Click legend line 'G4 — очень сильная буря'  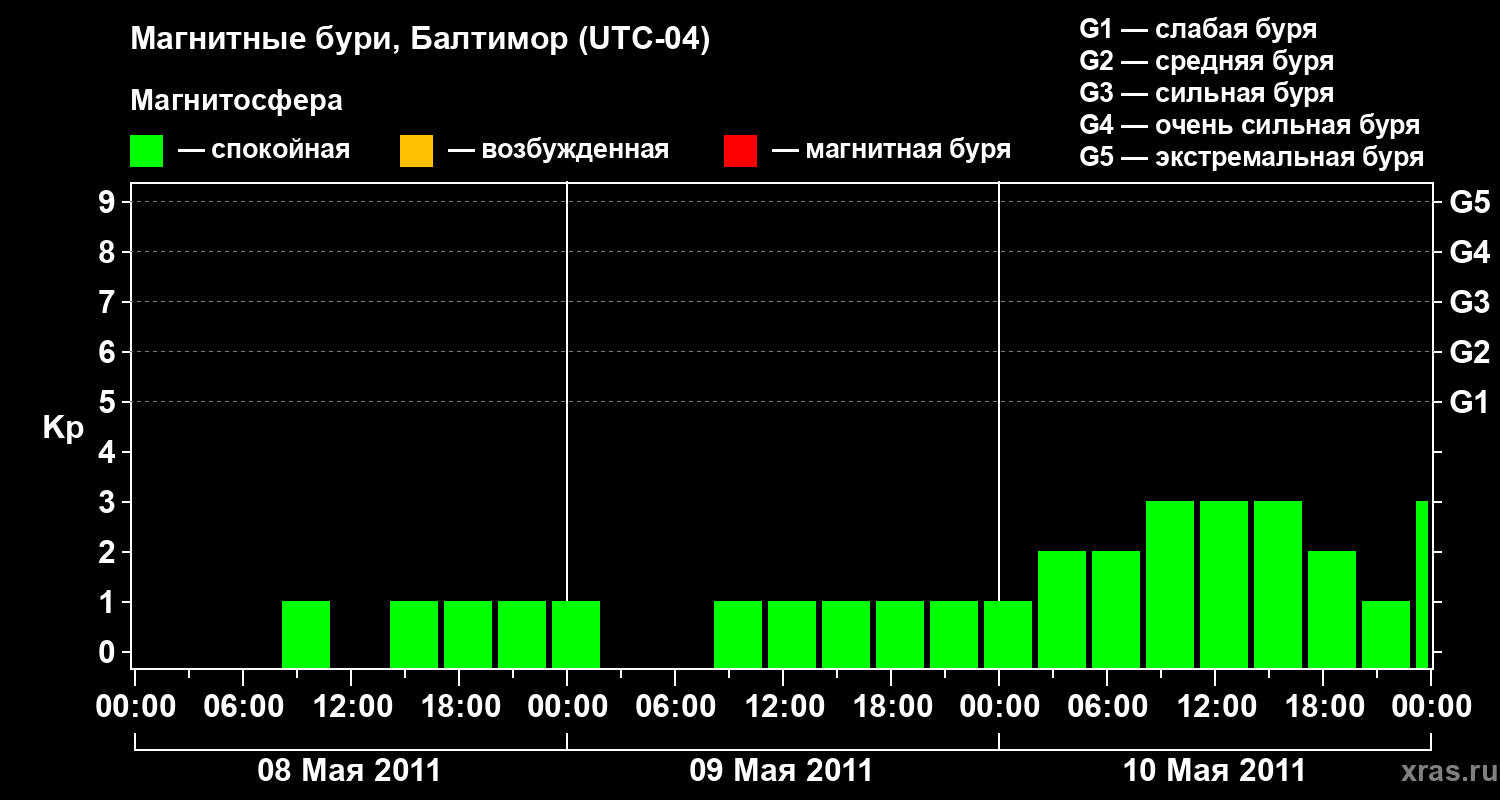click(1249, 125)
